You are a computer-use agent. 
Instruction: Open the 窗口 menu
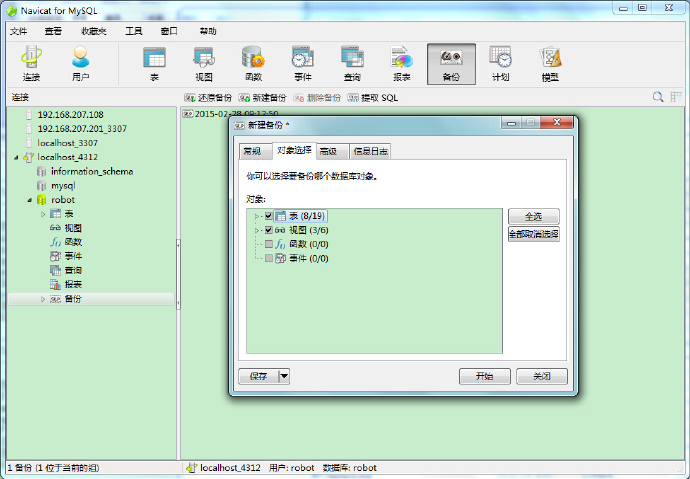click(169, 31)
